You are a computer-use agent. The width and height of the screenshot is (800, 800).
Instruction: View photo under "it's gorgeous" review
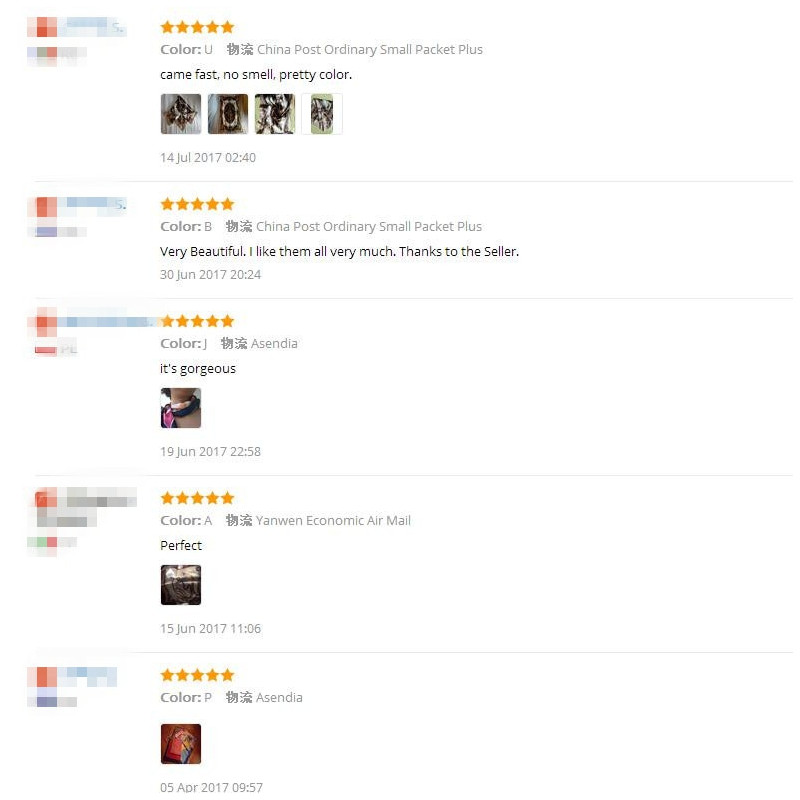click(181, 408)
